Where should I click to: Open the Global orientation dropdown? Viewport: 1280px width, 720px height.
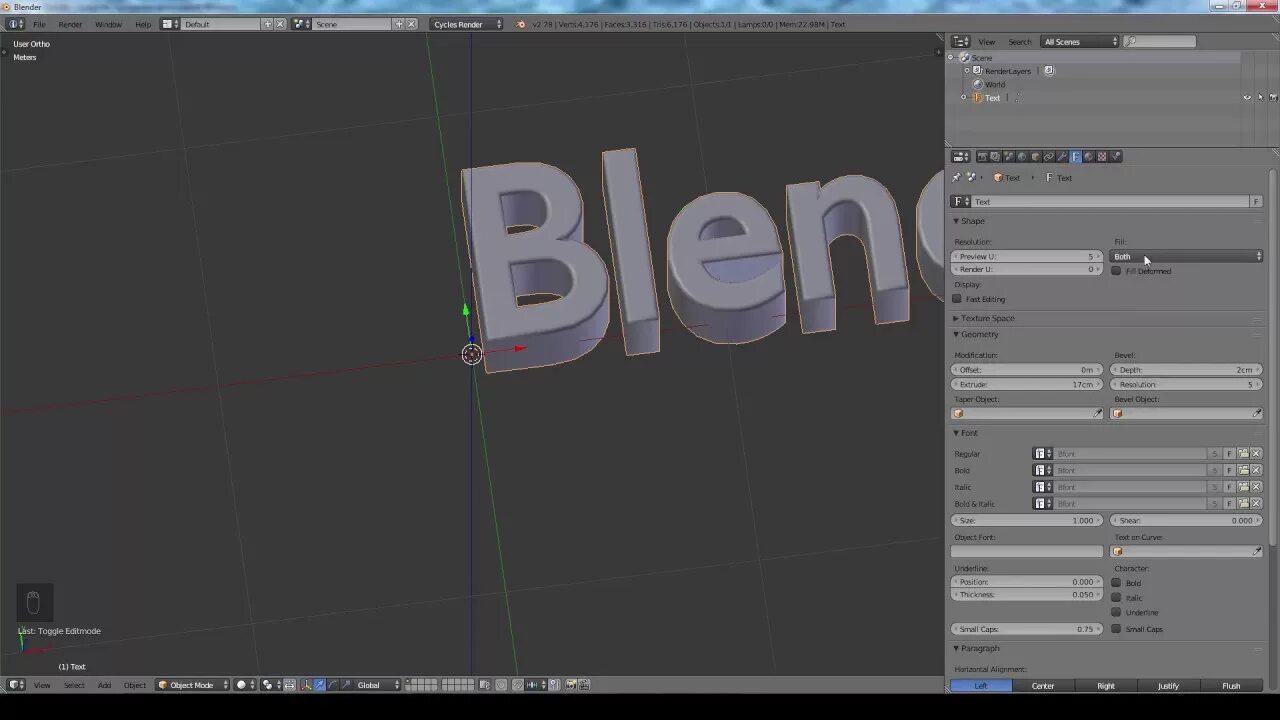pos(378,685)
